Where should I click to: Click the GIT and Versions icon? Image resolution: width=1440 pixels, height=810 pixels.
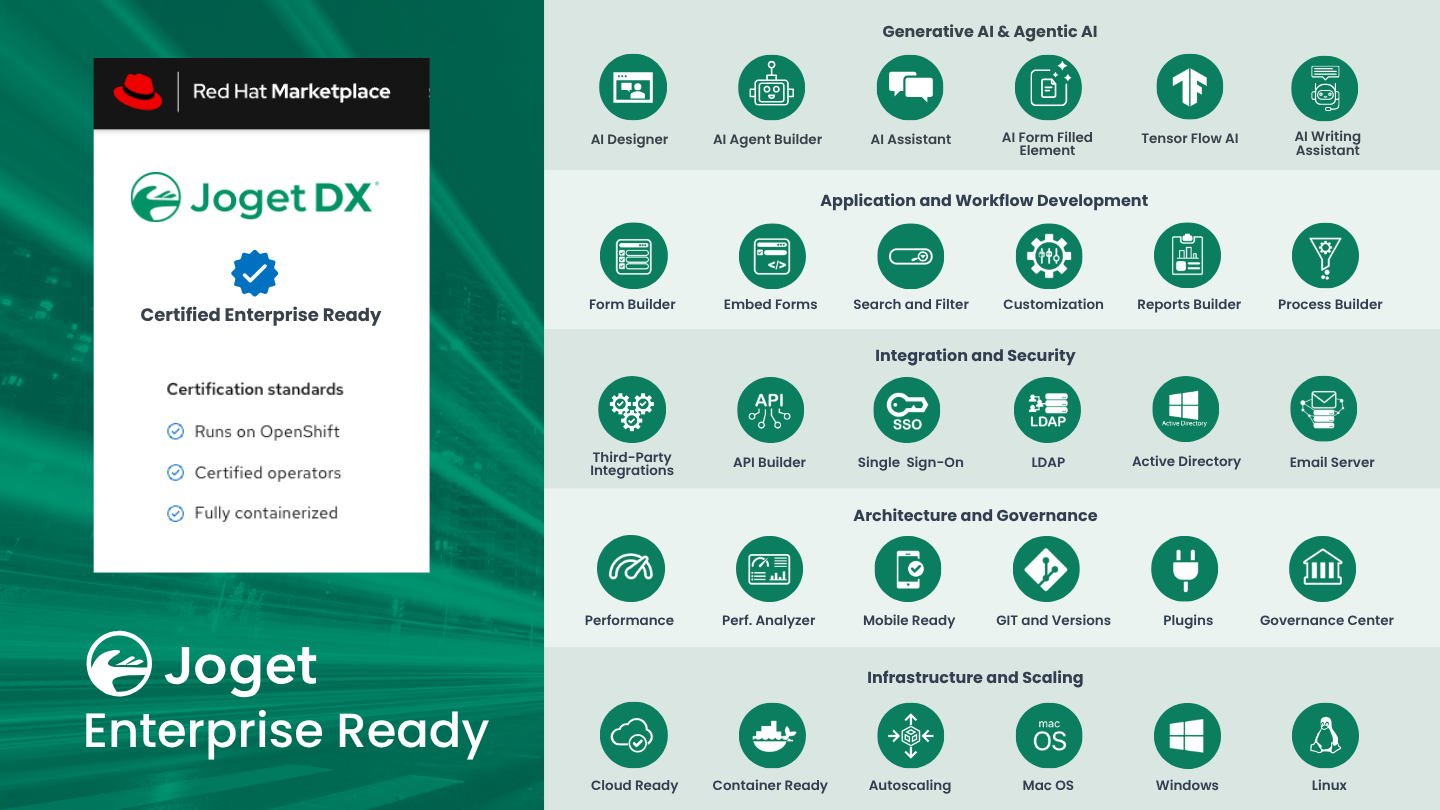1046,569
